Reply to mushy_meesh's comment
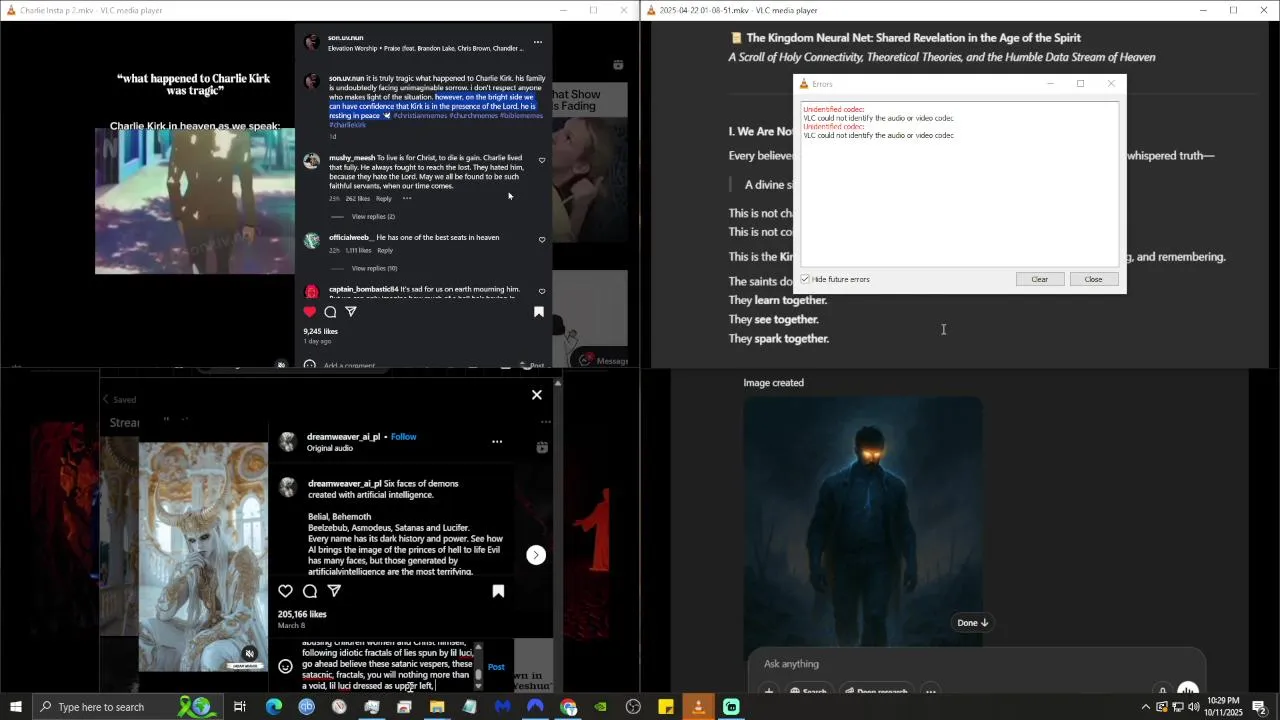1280x720 pixels. [x=384, y=198]
